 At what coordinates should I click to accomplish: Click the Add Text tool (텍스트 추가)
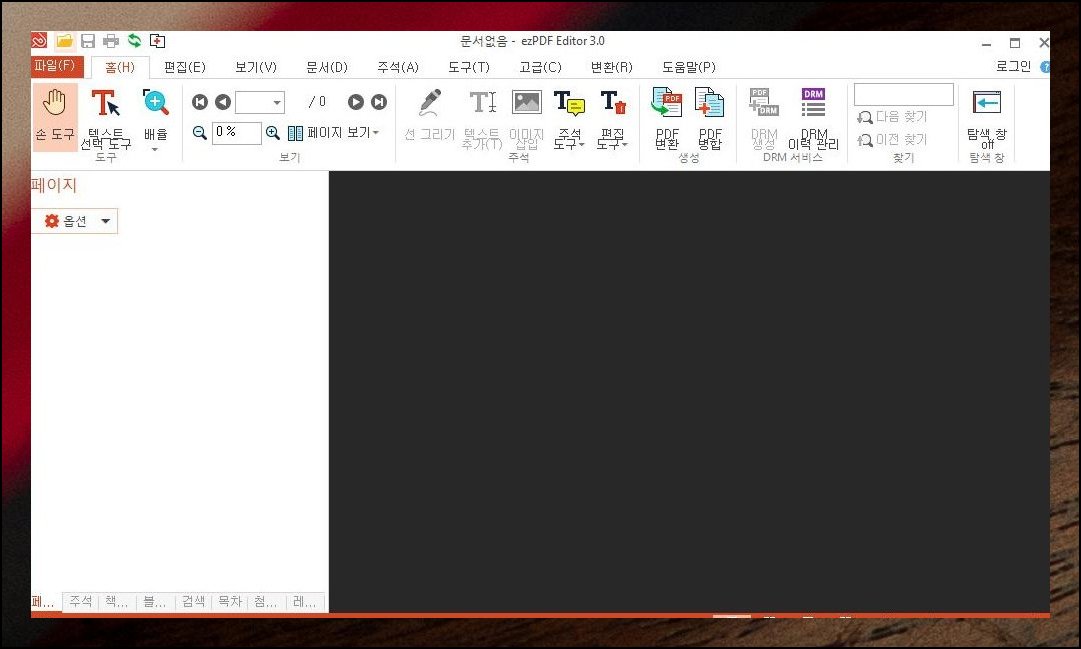click(482, 117)
